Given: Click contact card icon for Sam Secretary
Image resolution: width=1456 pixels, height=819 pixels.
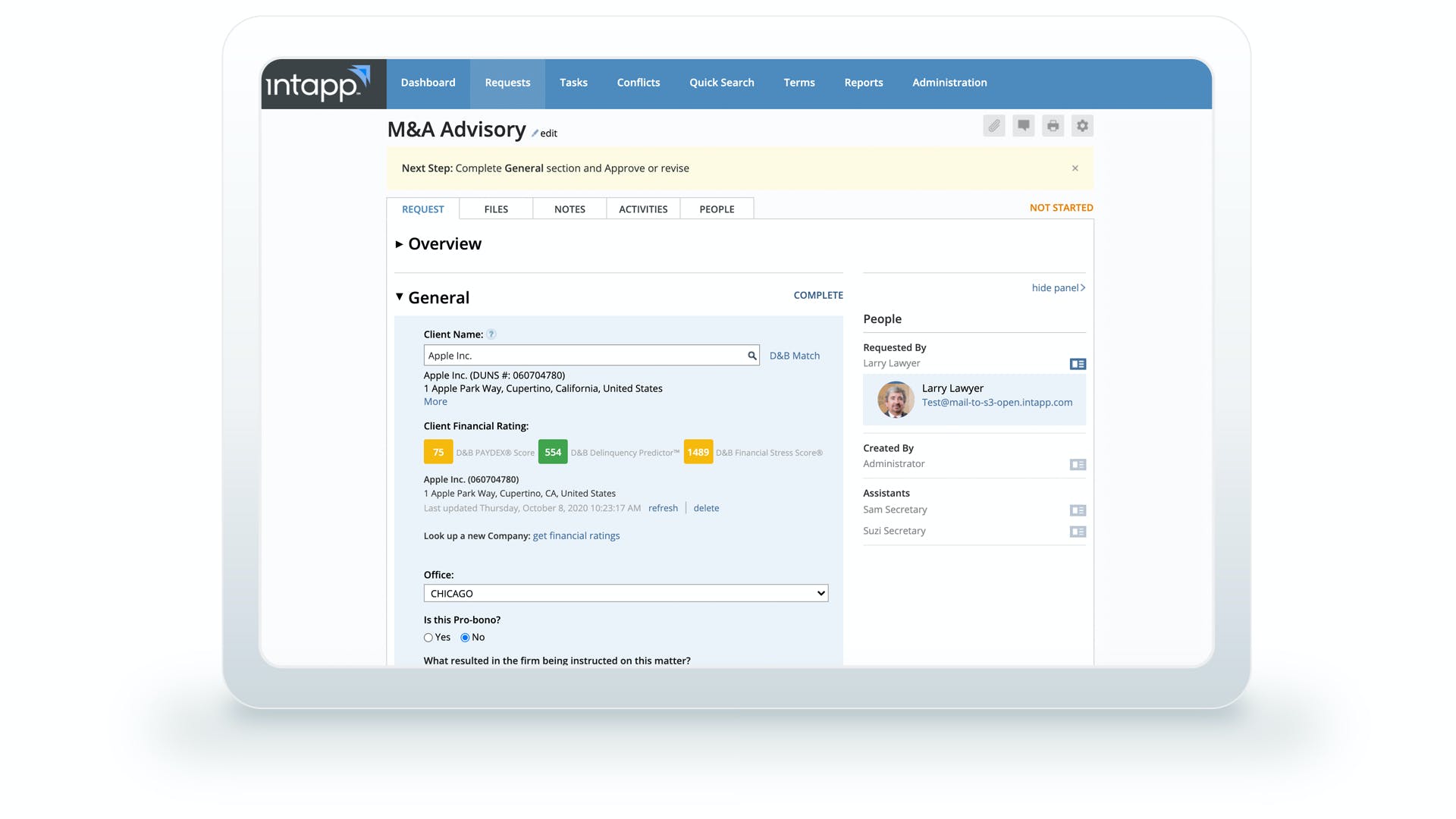Looking at the screenshot, I should pyautogui.click(x=1078, y=510).
